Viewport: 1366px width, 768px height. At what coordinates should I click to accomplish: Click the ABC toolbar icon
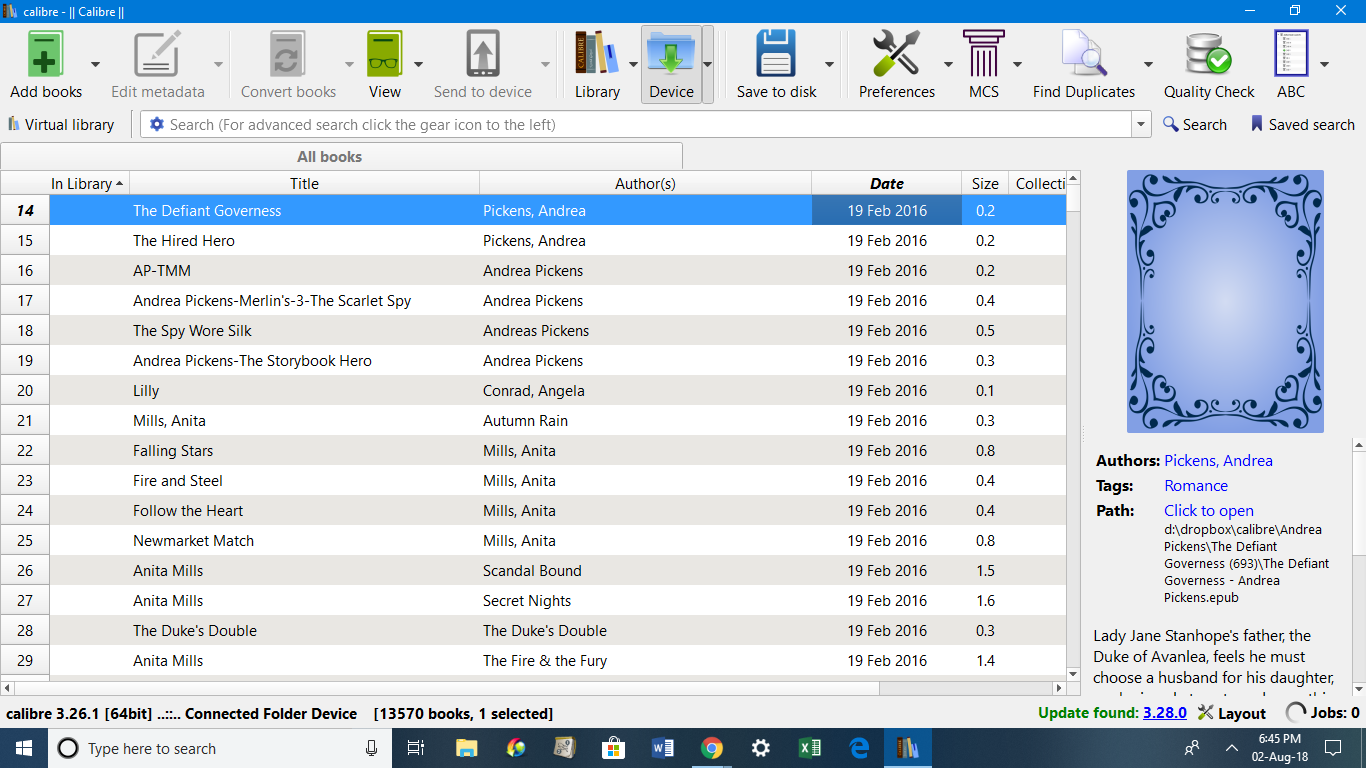(x=1291, y=53)
